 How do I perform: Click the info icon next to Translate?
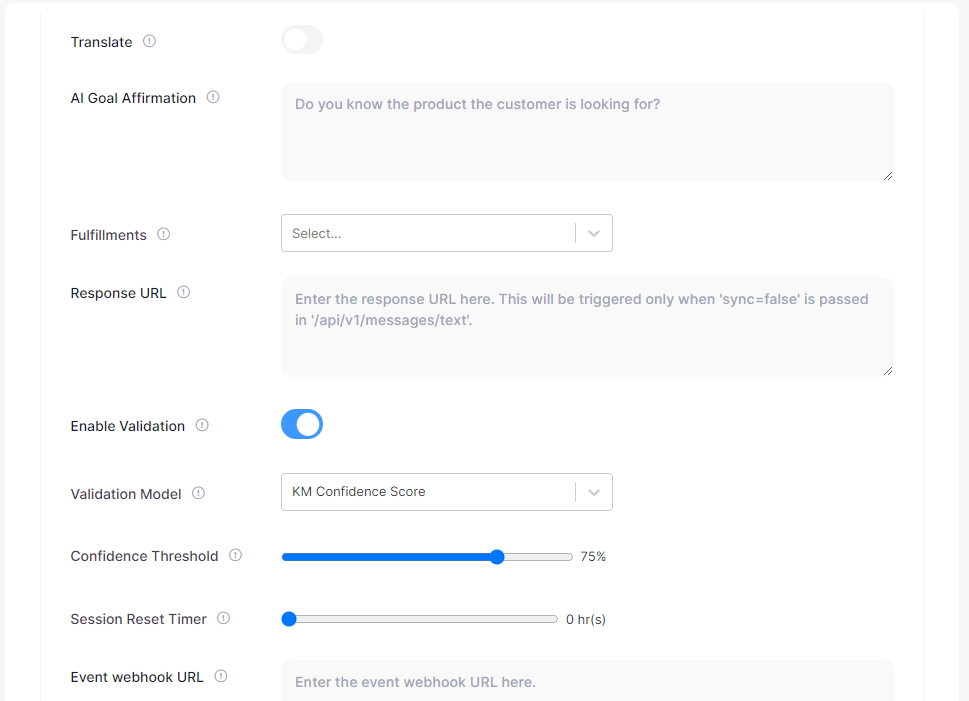point(150,42)
